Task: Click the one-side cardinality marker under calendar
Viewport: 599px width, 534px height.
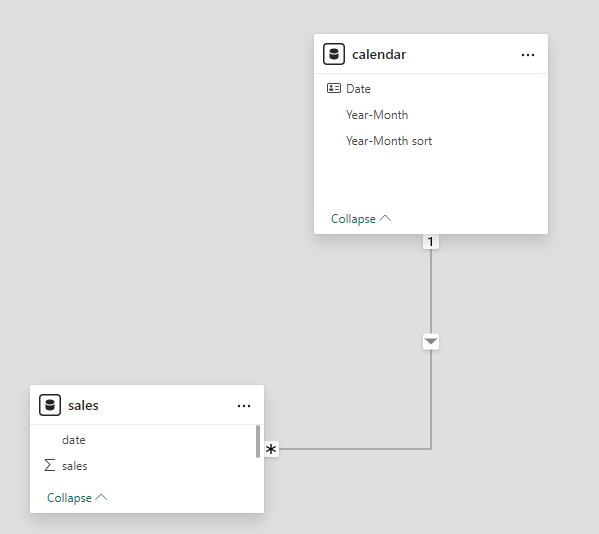Action: point(431,241)
